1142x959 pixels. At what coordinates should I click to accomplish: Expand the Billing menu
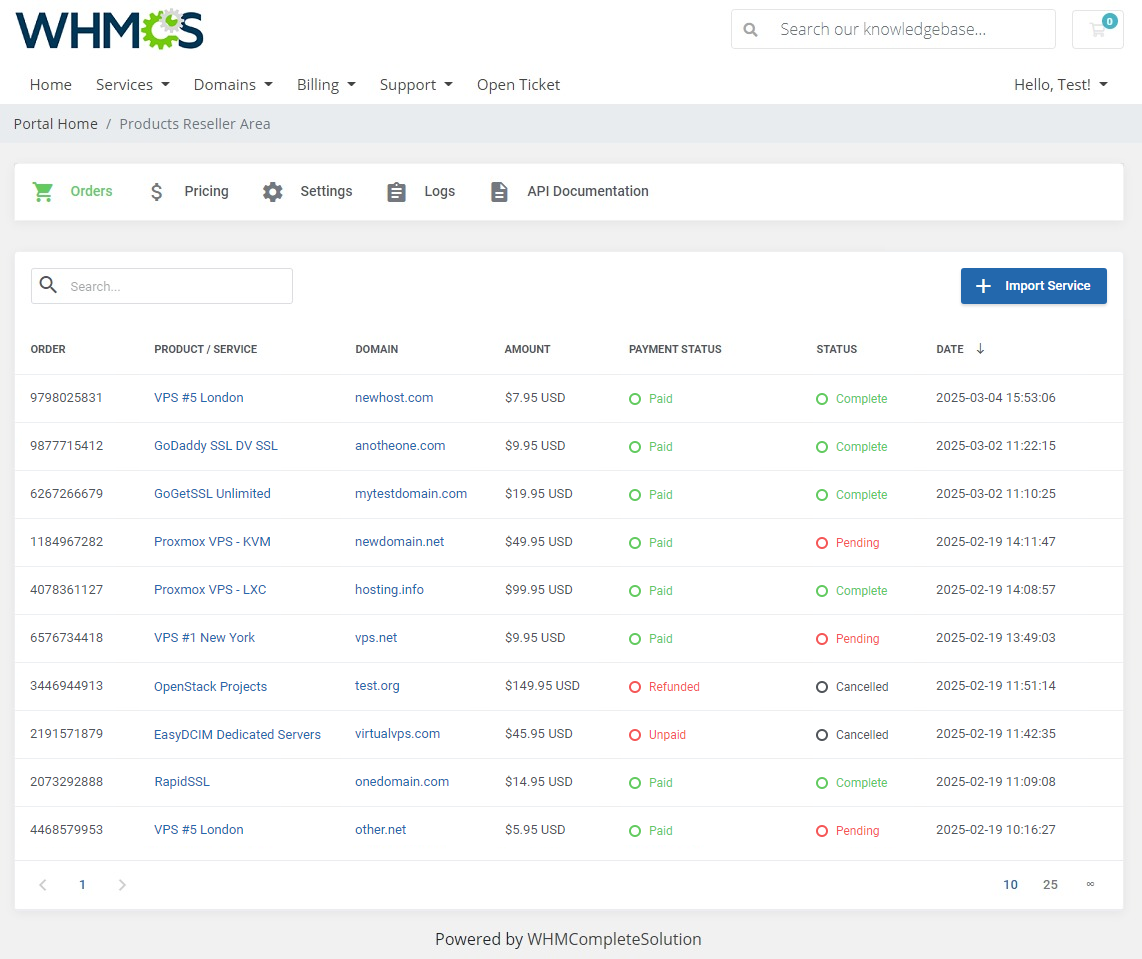pyautogui.click(x=326, y=85)
